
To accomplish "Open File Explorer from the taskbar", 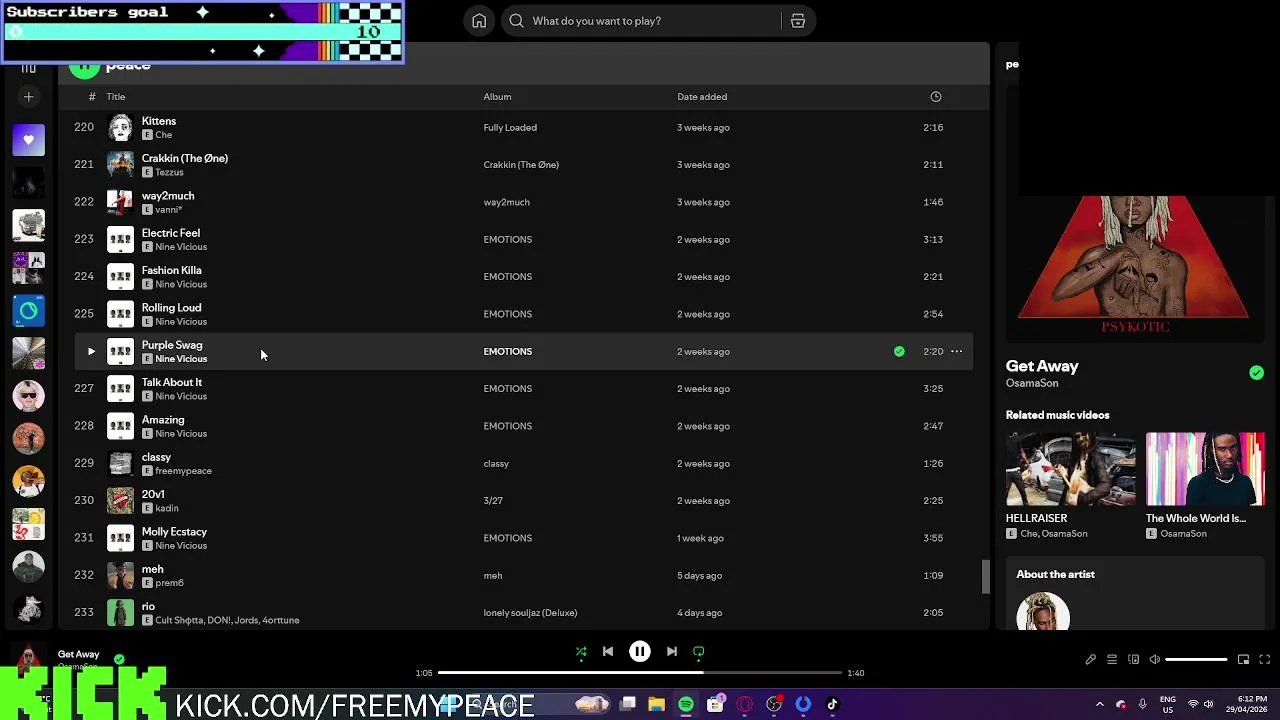I will click(657, 705).
